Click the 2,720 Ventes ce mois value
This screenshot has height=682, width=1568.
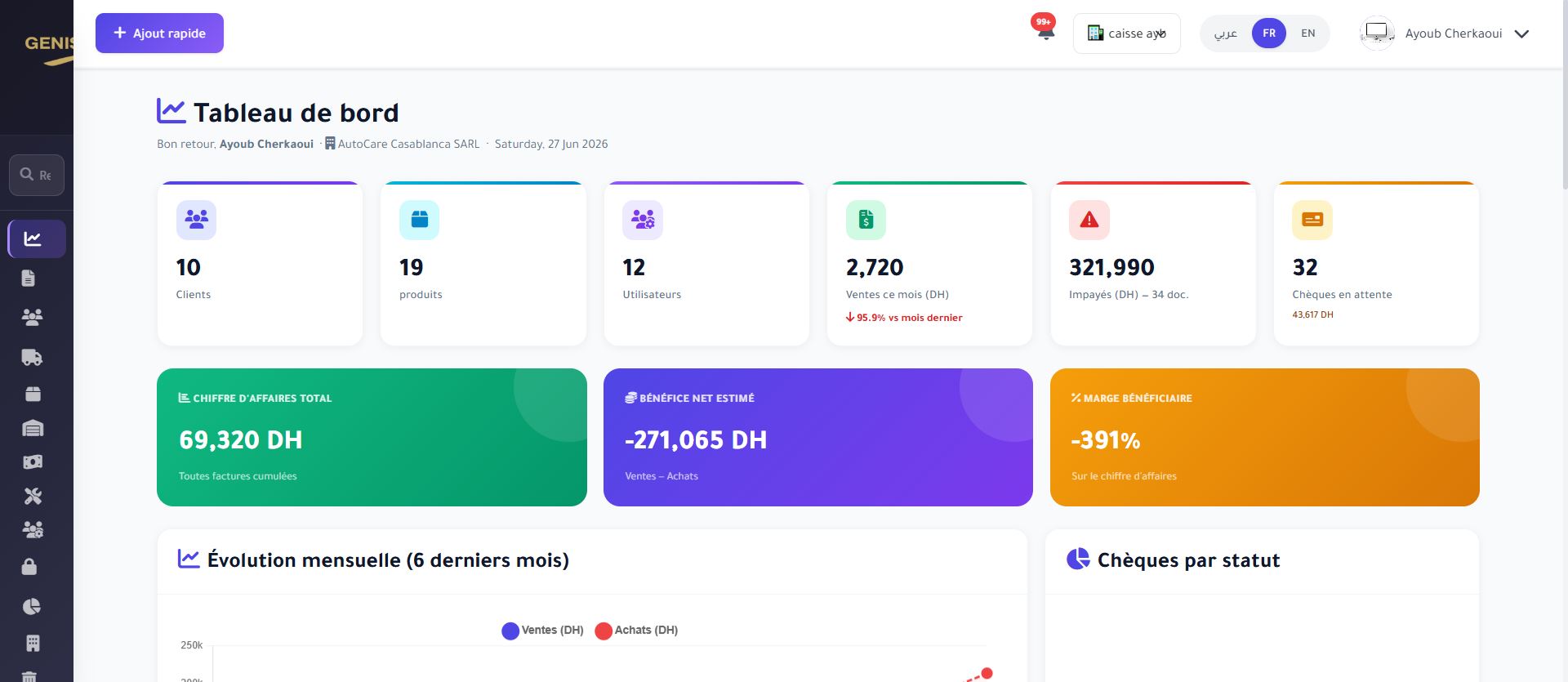point(875,267)
